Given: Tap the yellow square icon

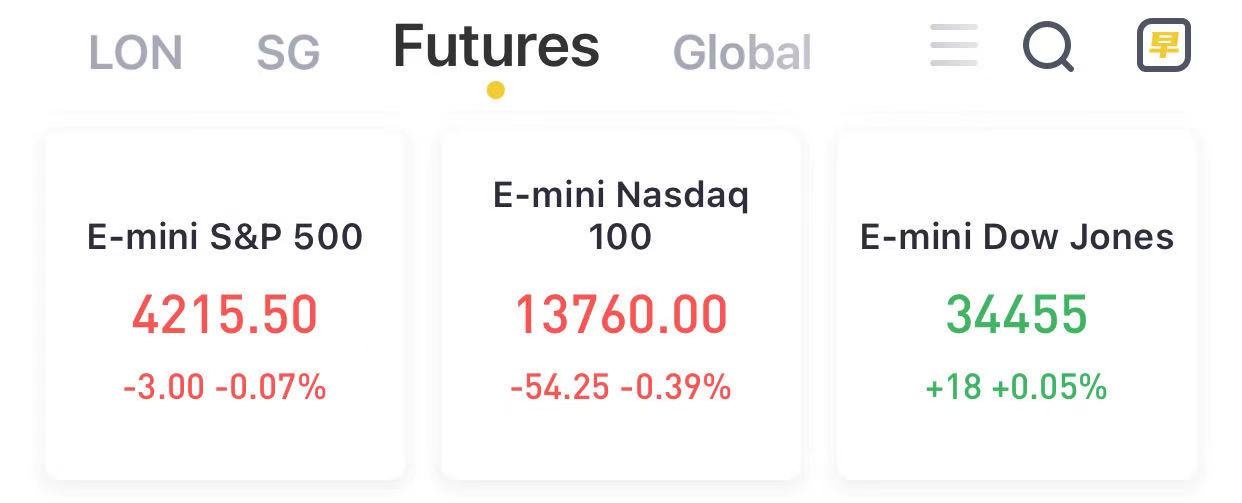Looking at the screenshot, I should [1164, 45].
